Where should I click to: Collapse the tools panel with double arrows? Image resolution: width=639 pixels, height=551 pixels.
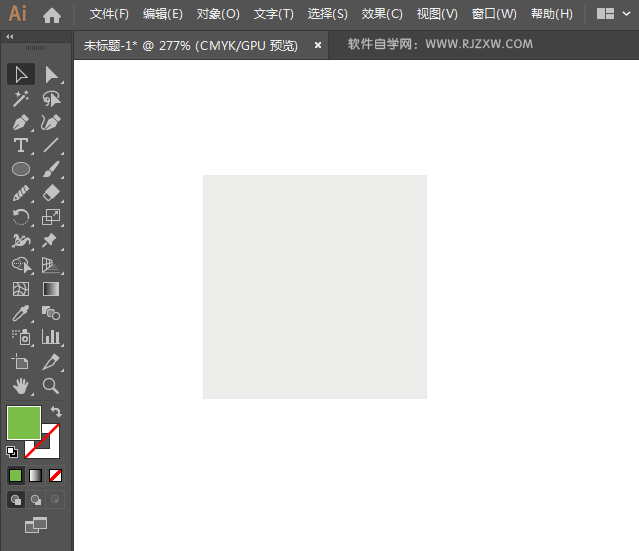pos(9,36)
